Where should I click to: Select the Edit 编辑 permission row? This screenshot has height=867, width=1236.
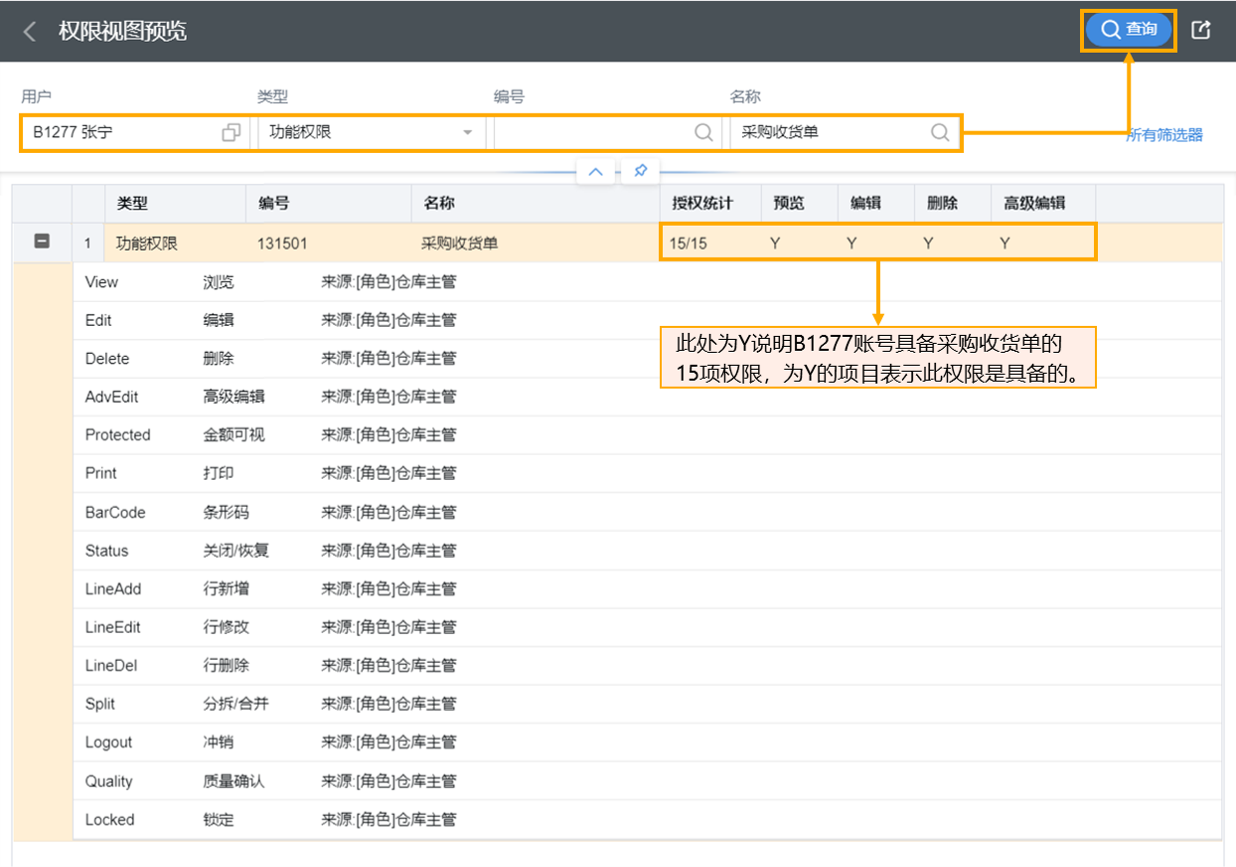(x=646, y=320)
